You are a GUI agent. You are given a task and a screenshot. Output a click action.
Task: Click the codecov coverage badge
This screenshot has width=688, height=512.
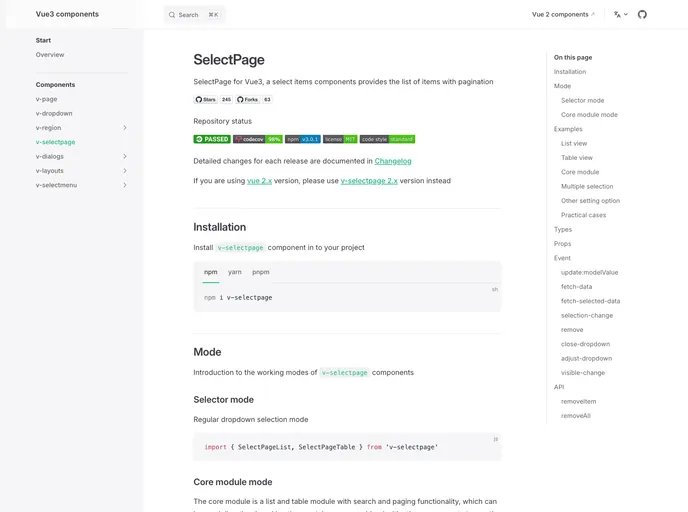pos(258,139)
